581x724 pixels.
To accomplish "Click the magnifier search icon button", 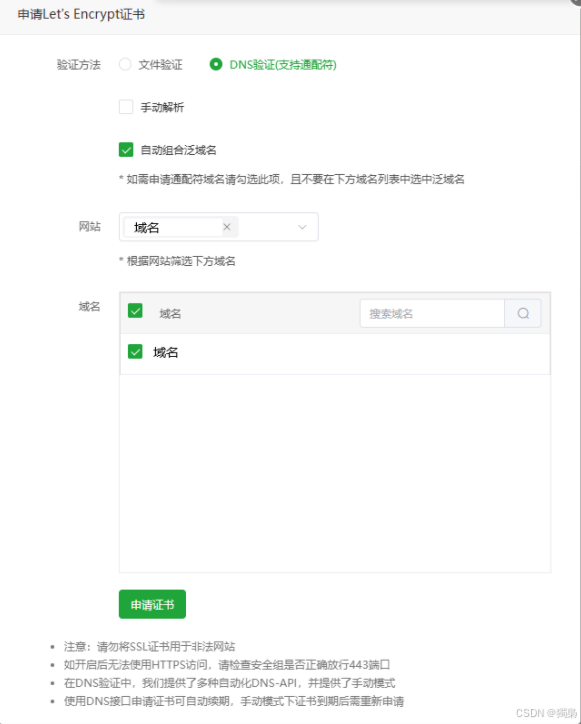I will coord(523,314).
